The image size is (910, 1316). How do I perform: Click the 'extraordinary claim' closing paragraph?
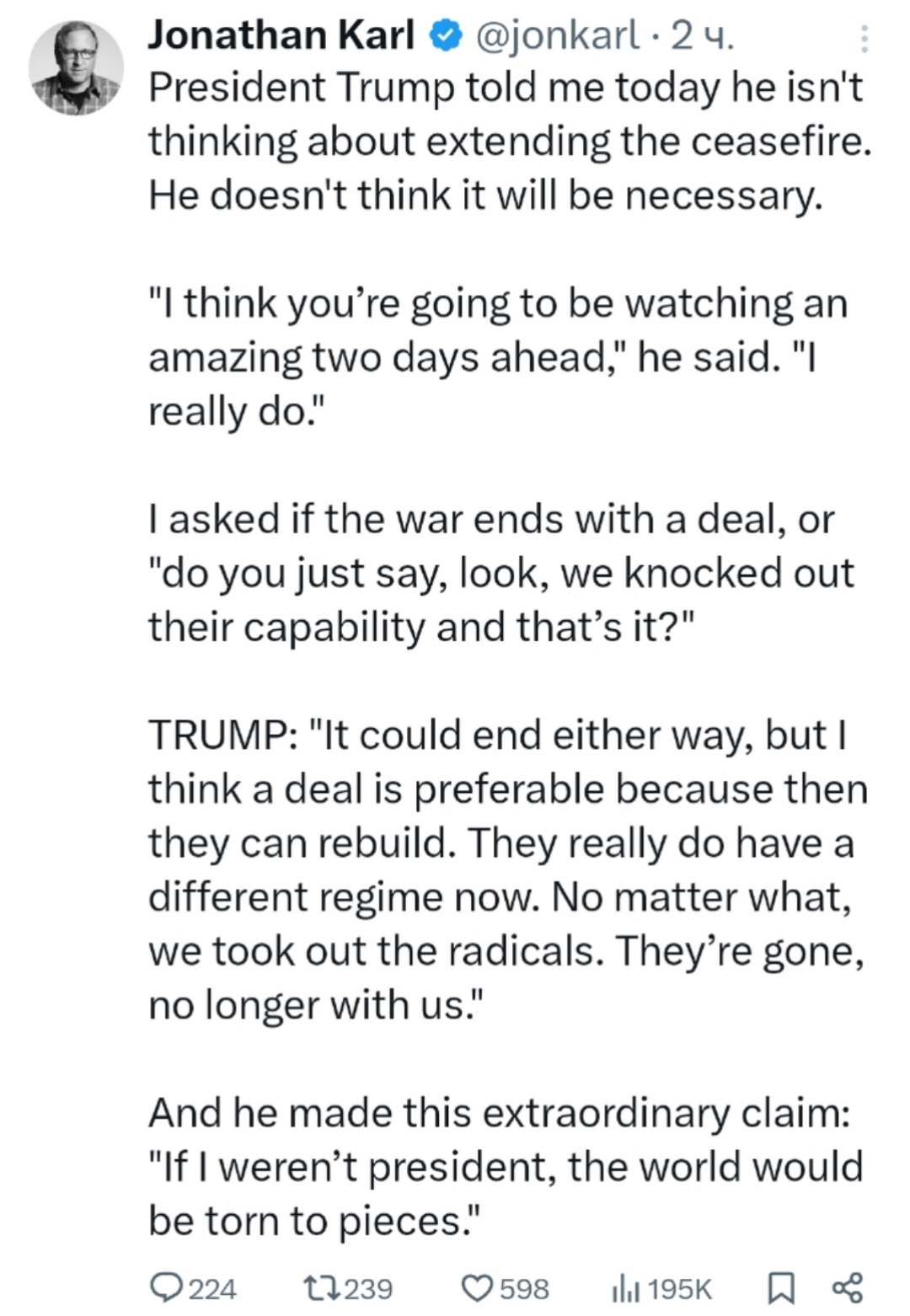click(x=506, y=1167)
